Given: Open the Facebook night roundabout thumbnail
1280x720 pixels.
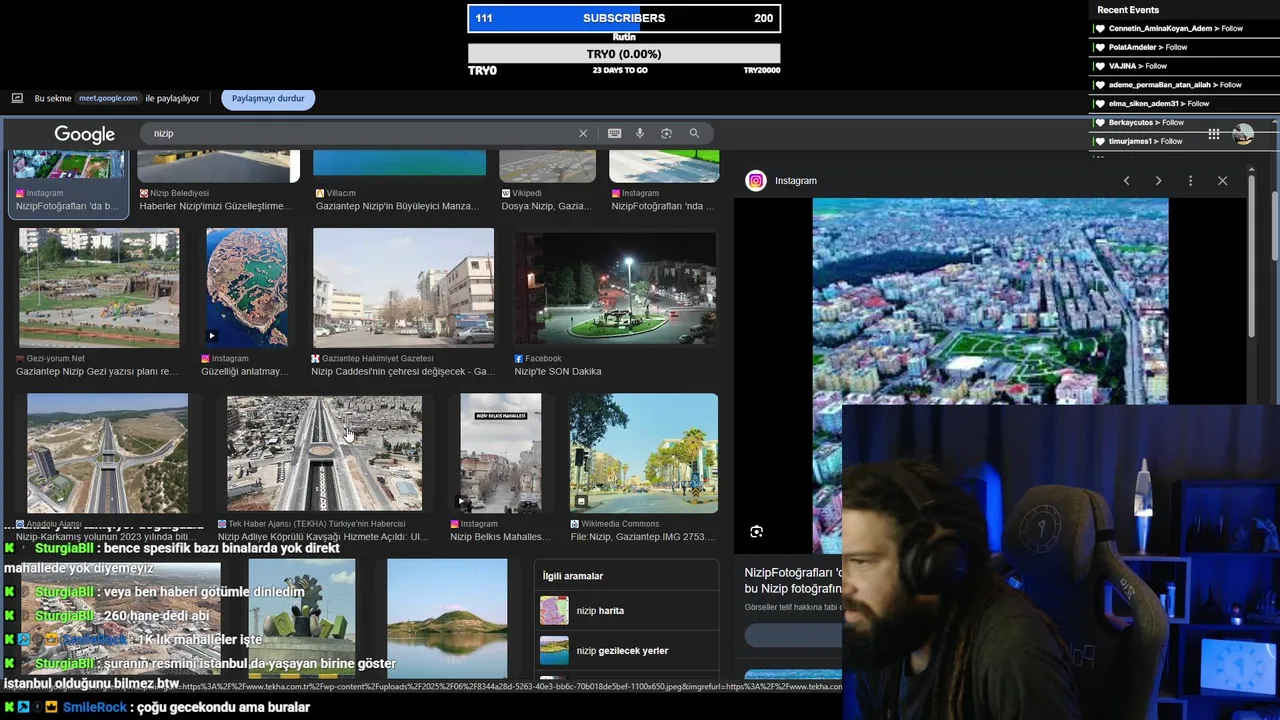Looking at the screenshot, I should 615,288.
